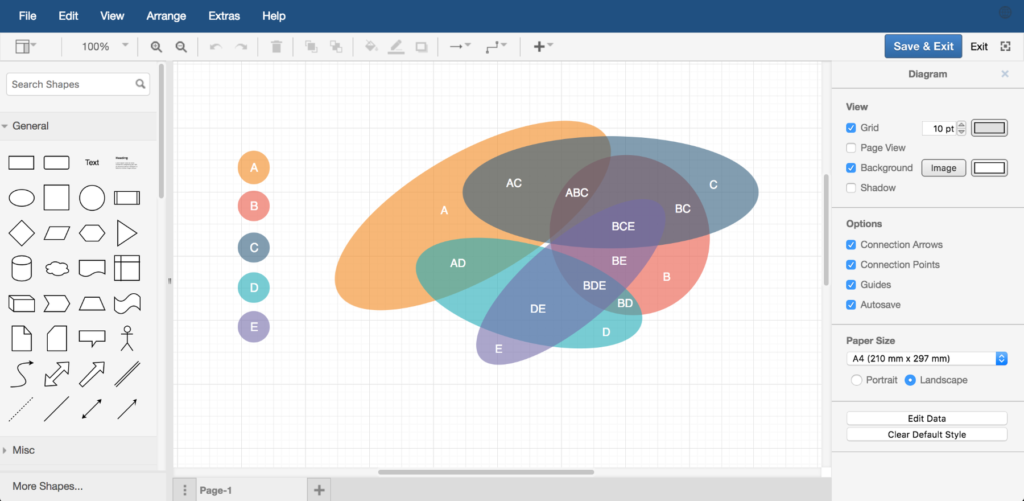Image resolution: width=1024 pixels, height=501 pixels.
Task: Click the Edit Data button
Action: click(x=927, y=419)
